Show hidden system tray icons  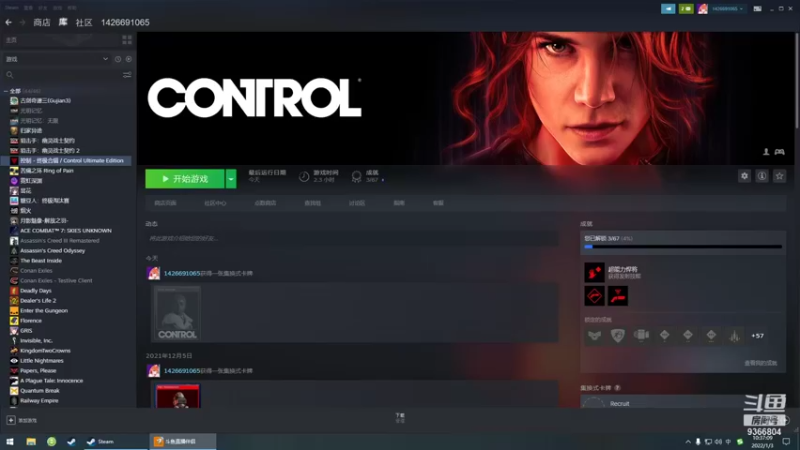point(688,441)
